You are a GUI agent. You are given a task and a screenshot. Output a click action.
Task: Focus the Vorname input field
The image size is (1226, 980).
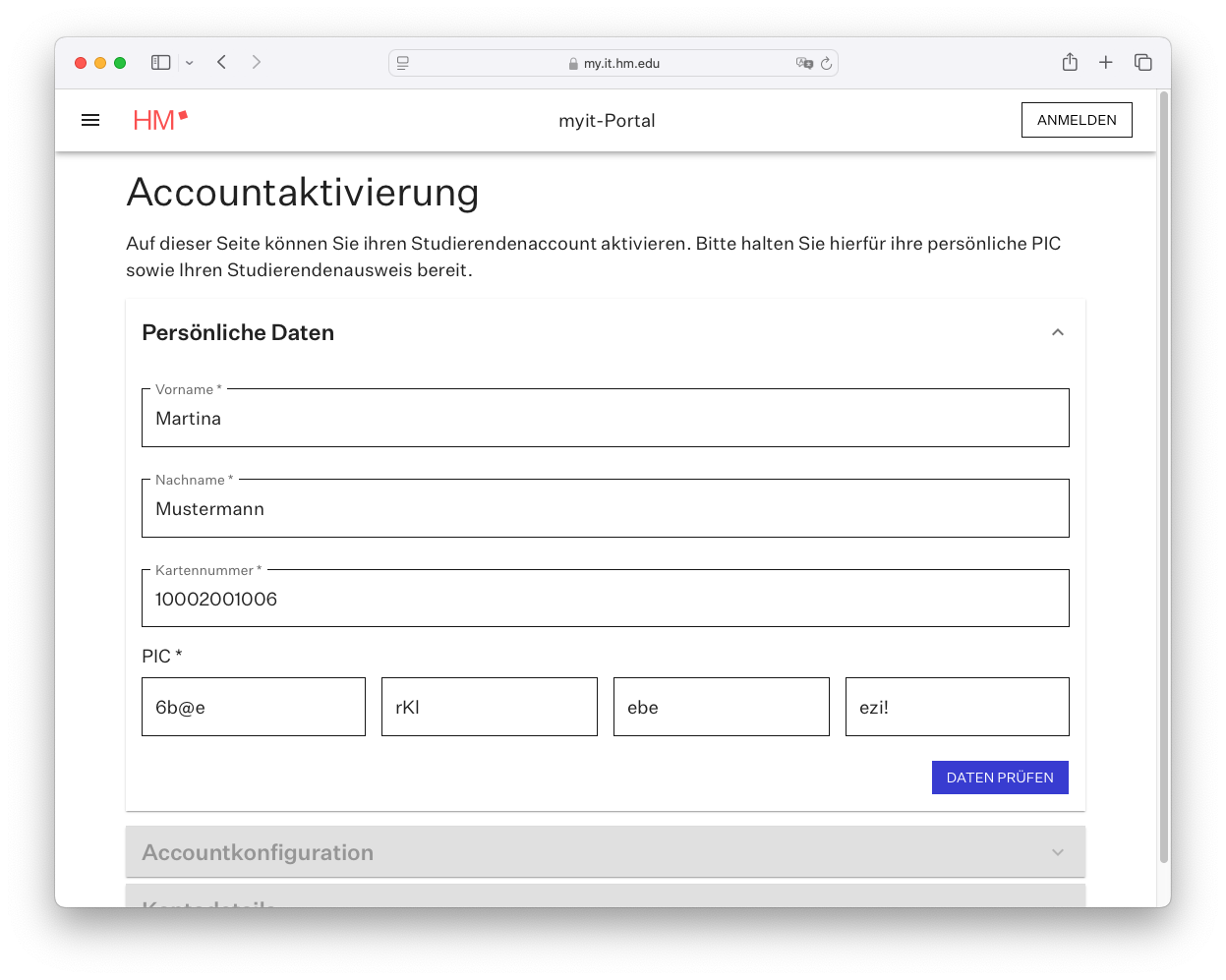point(605,419)
